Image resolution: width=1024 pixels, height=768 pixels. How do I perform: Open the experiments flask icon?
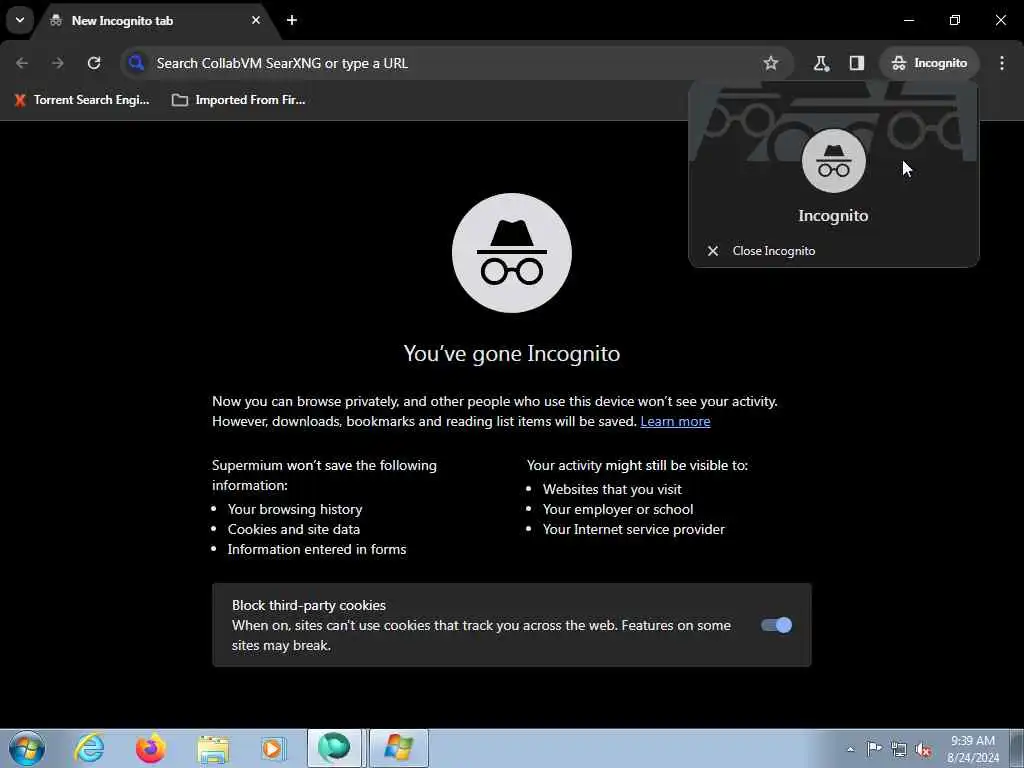(x=821, y=63)
